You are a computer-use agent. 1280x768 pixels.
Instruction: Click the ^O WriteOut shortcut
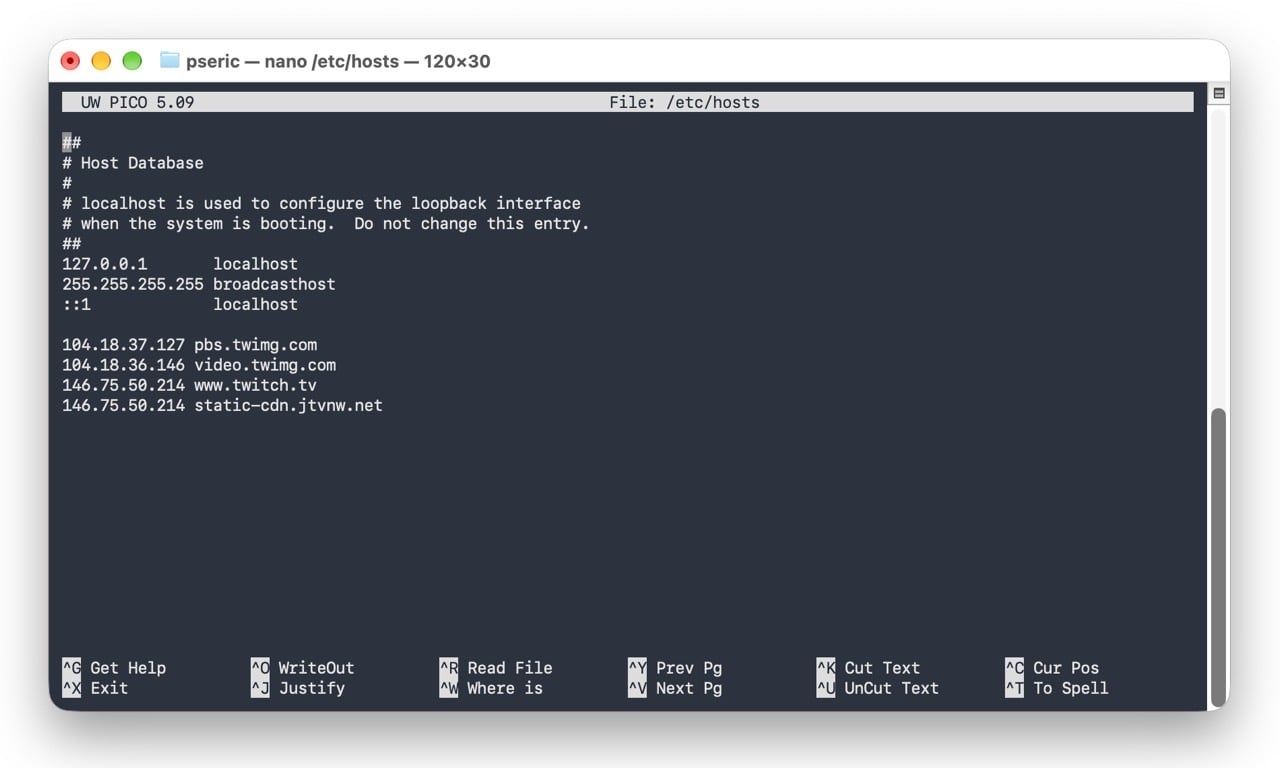click(x=302, y=668)
